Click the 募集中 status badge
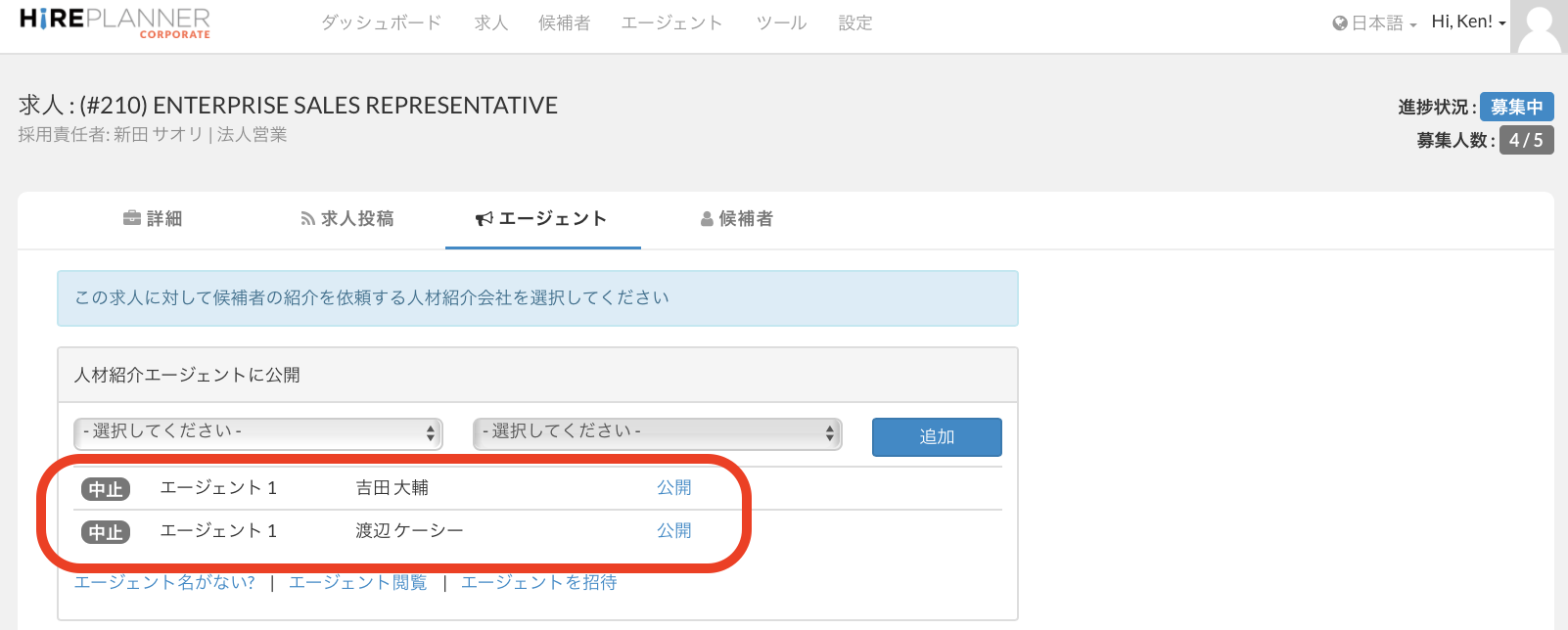Image resolution: width=1568 pixels, height=630 pixels. [x=1516, y=107]
